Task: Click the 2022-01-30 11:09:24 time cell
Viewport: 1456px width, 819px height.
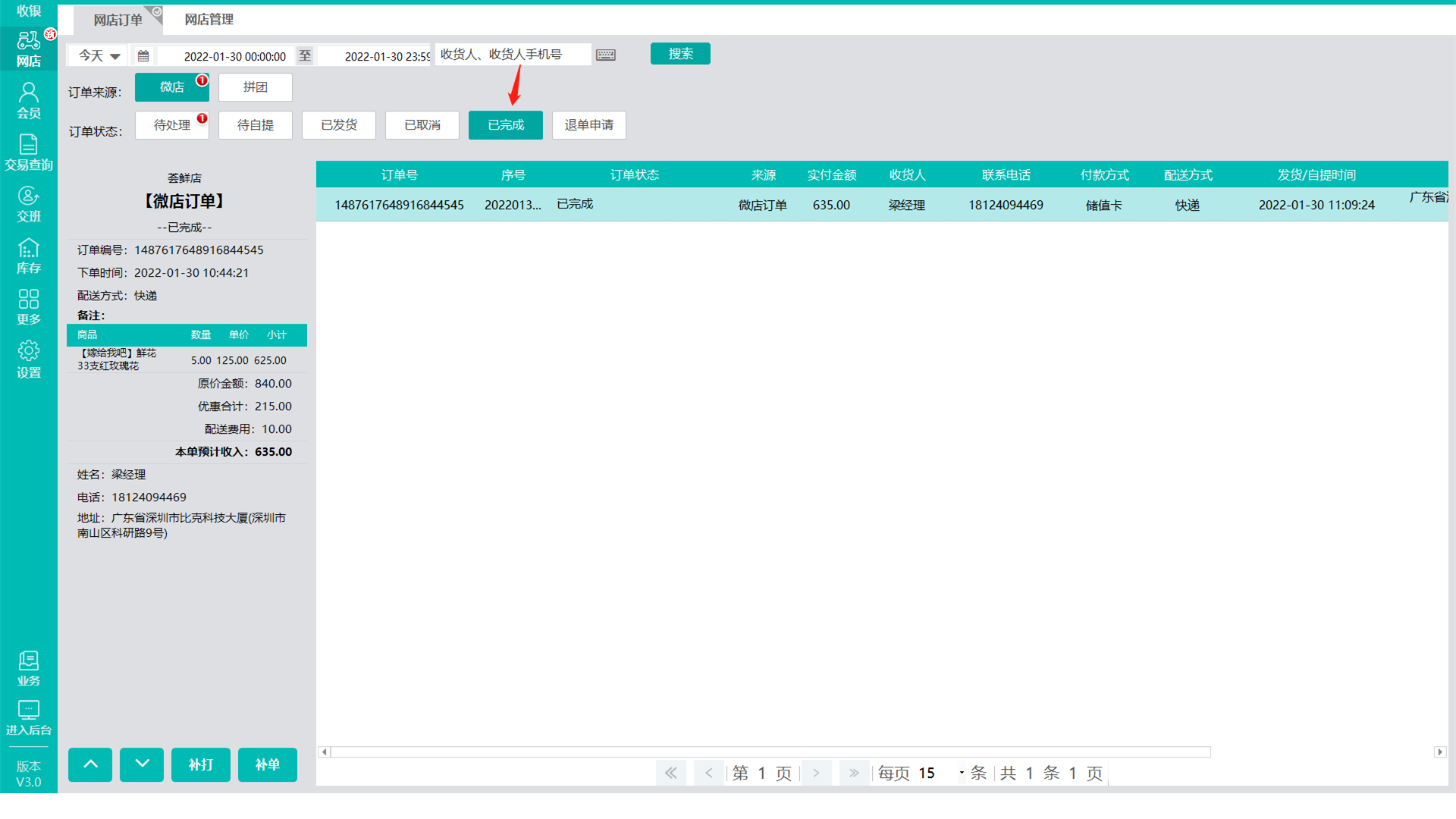Action: point(1317,206)
